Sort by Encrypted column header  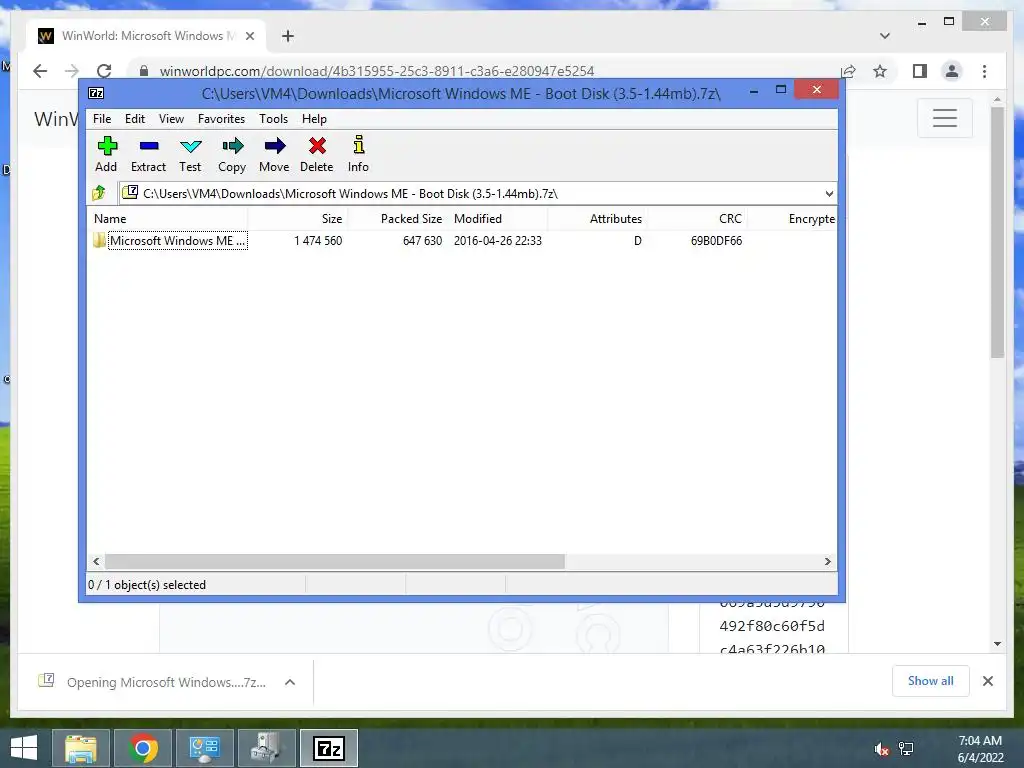pyautogui.click(x=792, y=219)
